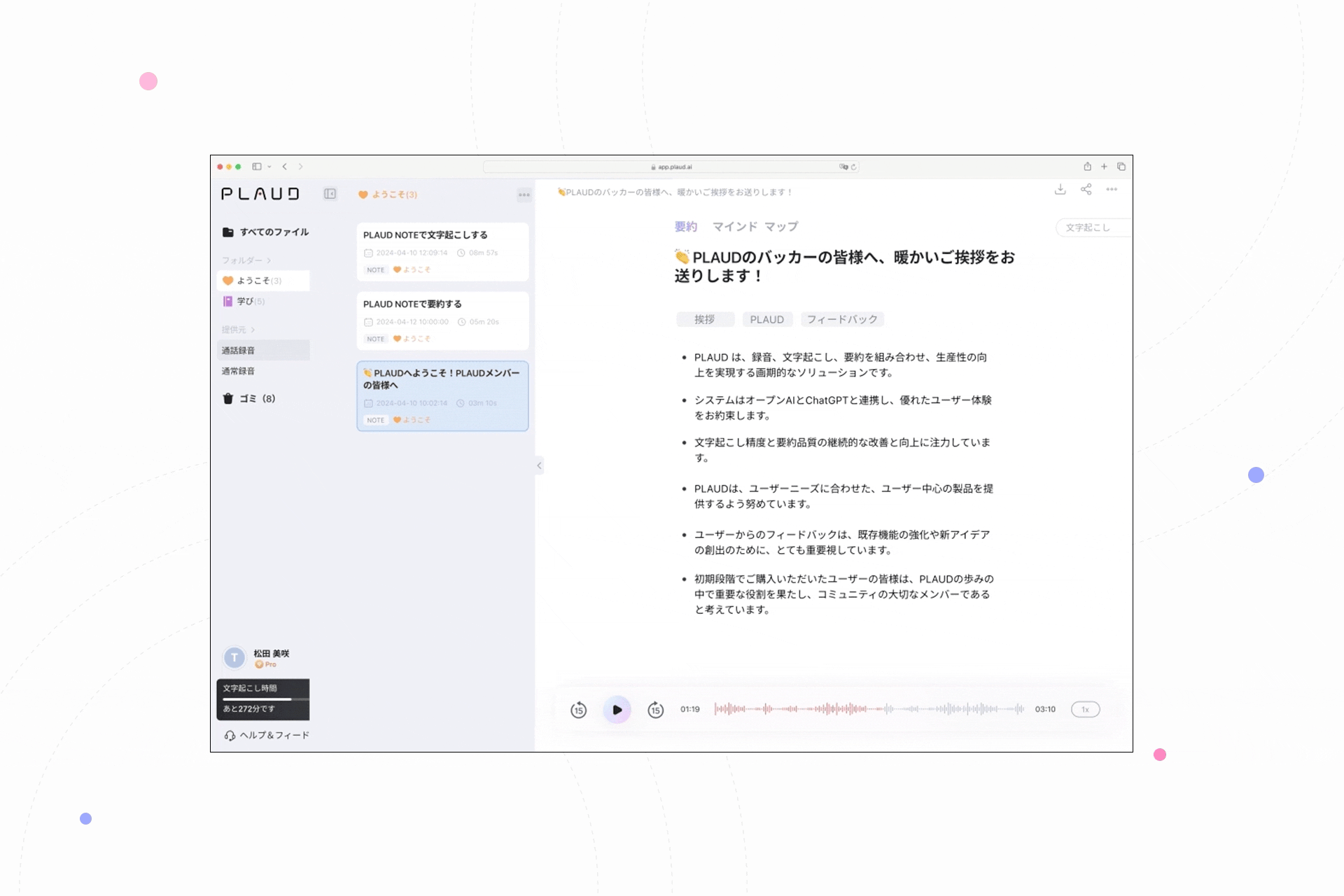Viewport: 1344px width, 896px height.
Task: Open 松田 美咲 user profile avatar
Action: point(234,657)
